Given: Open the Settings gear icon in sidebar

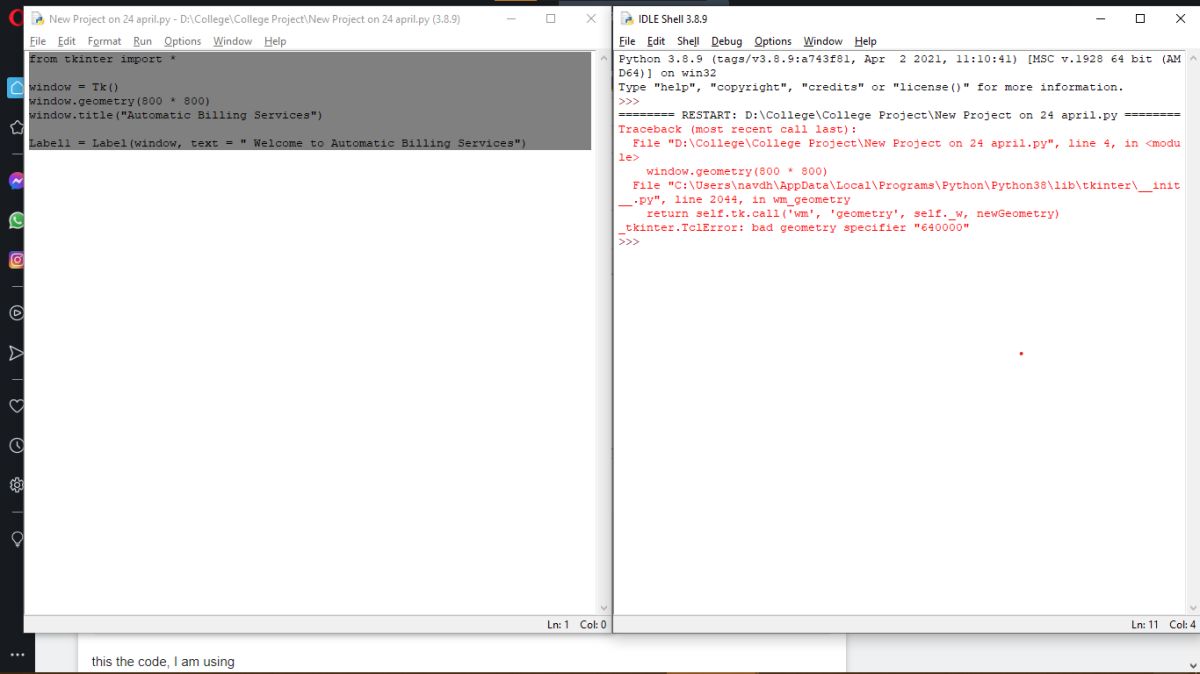Looking at the screenshot, I should coord(16,485).
